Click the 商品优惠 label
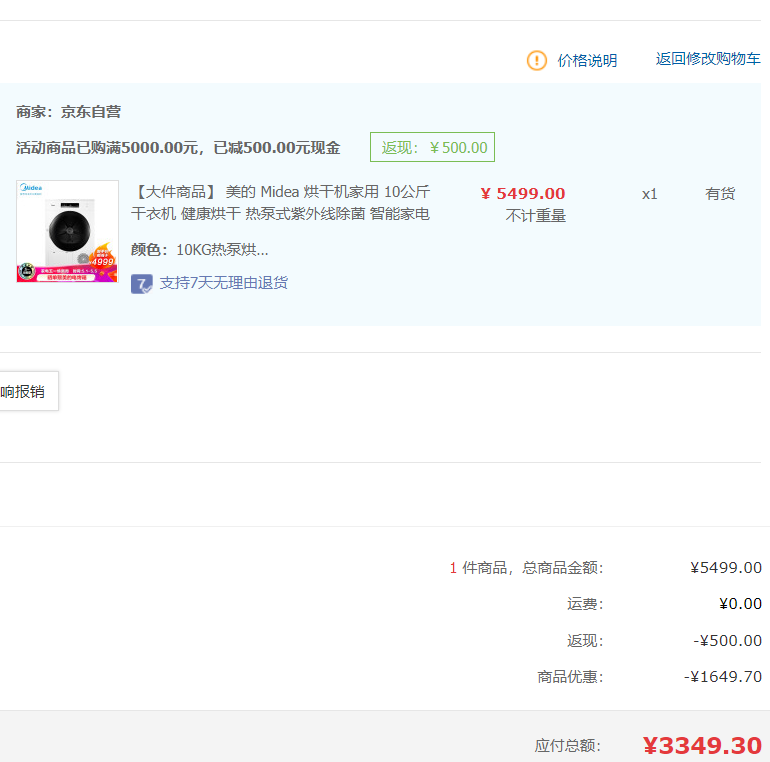The width and height of the screenshot is (770, 762). tap(570, 677)
